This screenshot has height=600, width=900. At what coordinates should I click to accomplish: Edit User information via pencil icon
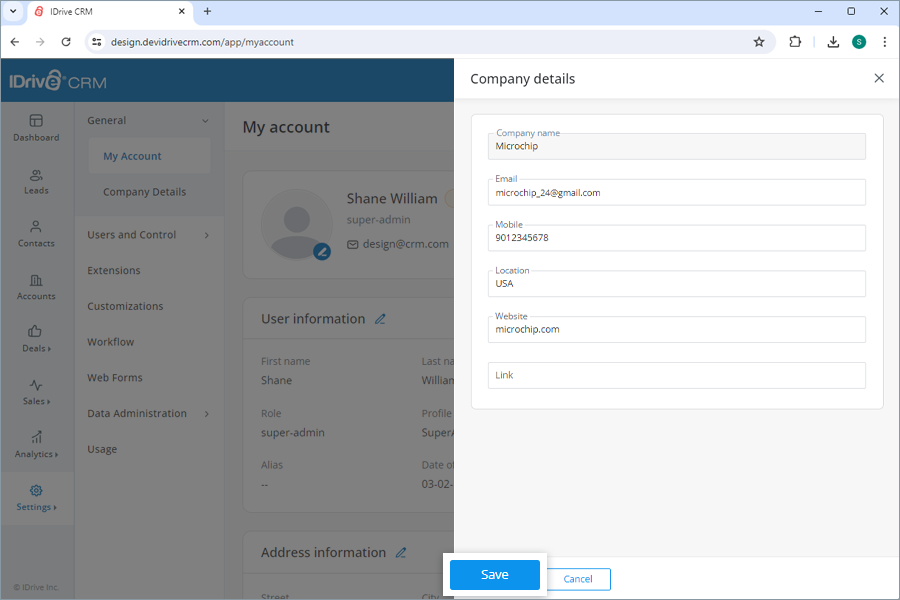pyautogui.click(x=379, y=318)
